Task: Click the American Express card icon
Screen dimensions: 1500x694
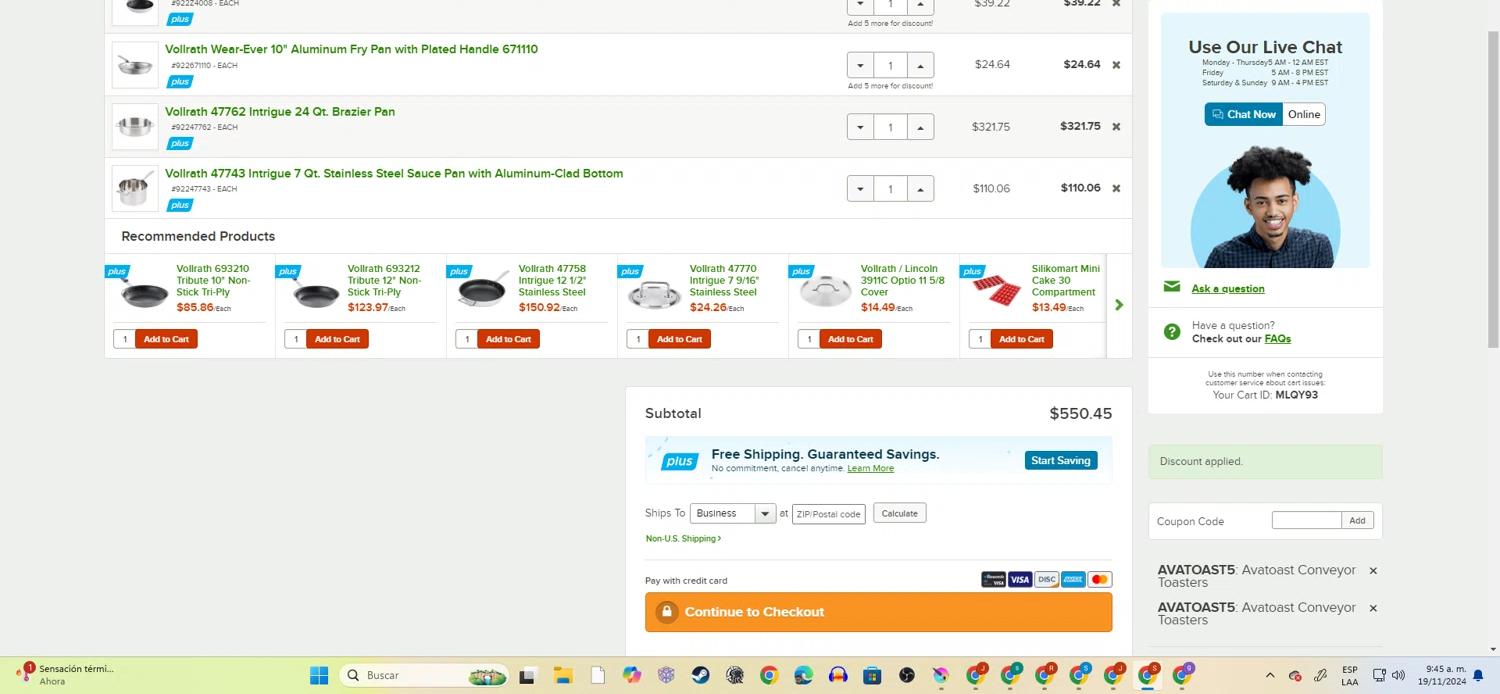Action: [1073, 580]
